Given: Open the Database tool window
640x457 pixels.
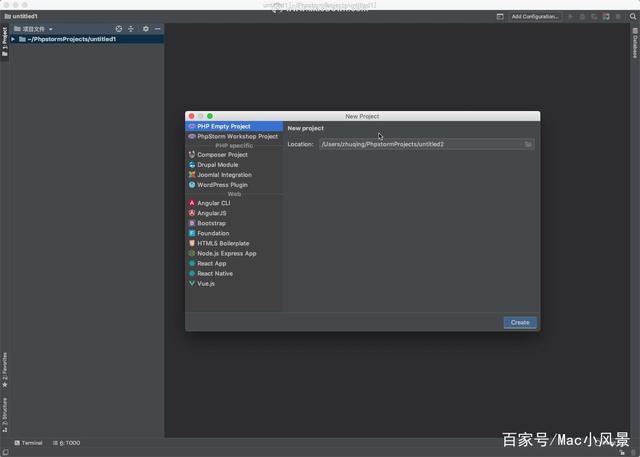Looking at the screenshot, I should 635,43.
